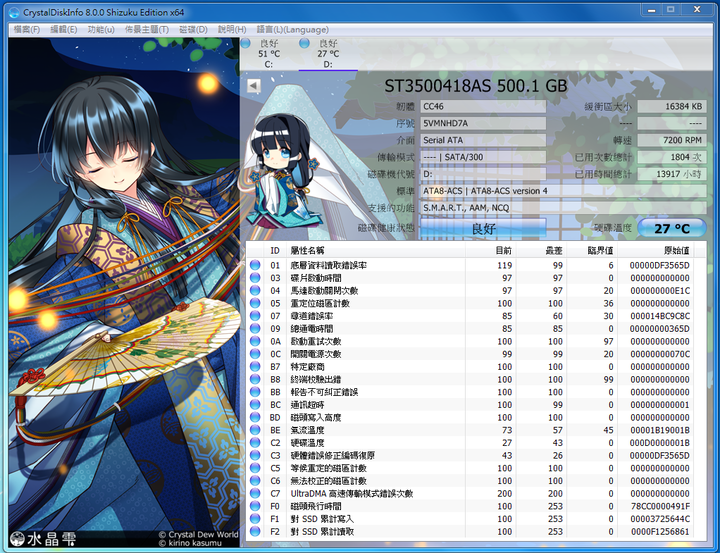Open the 磁碟(D) menu
720x553 pixels.
(x=193, y=29)
